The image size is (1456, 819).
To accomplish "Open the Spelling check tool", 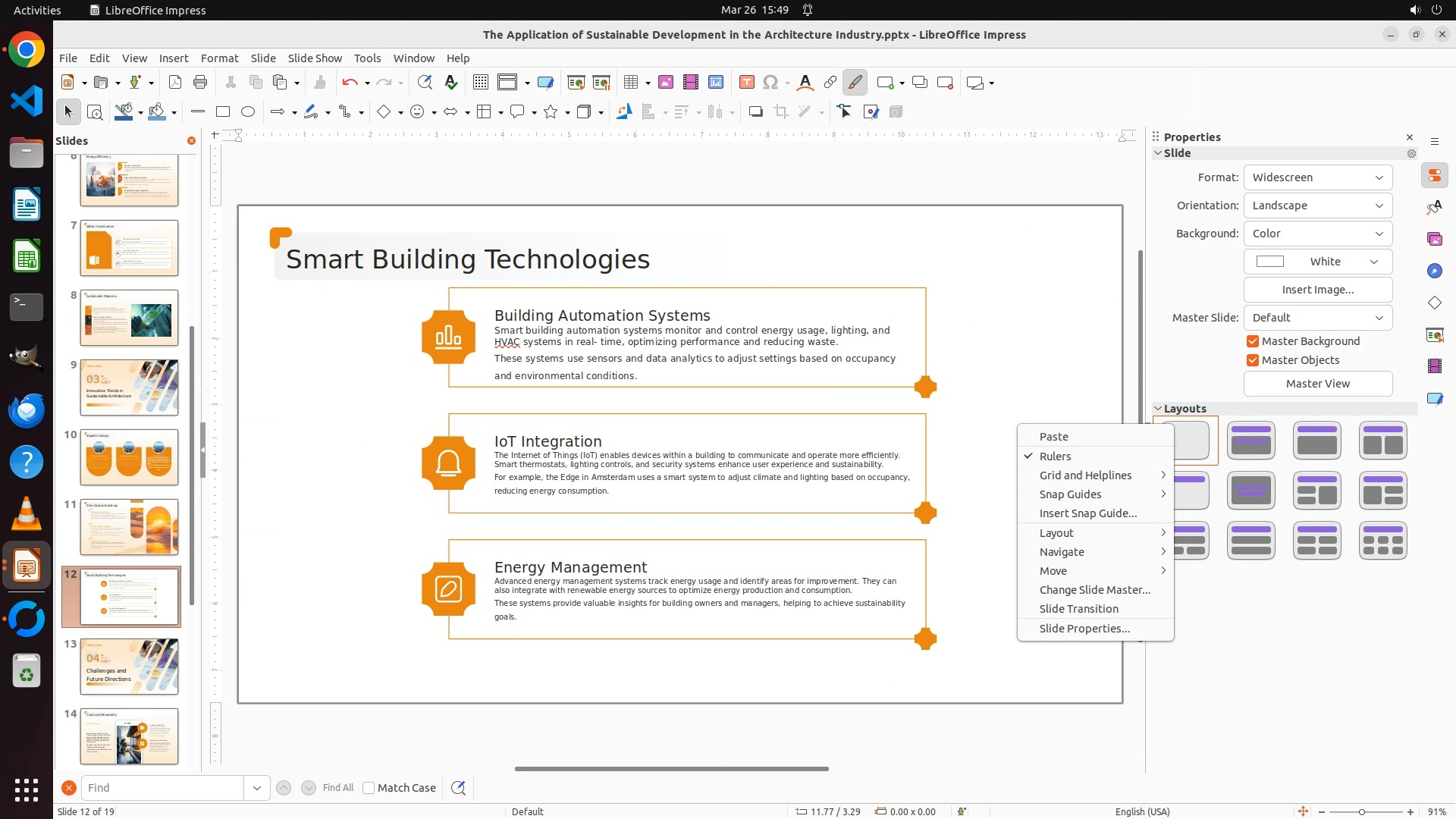I will click(451, 83).
